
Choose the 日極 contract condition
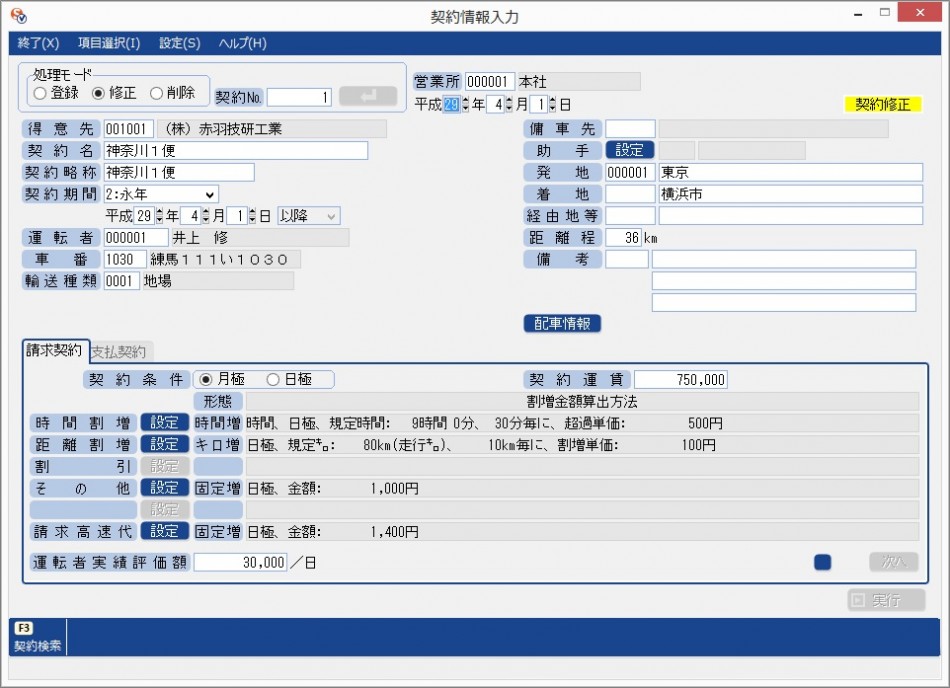click(x=273, y=380)
